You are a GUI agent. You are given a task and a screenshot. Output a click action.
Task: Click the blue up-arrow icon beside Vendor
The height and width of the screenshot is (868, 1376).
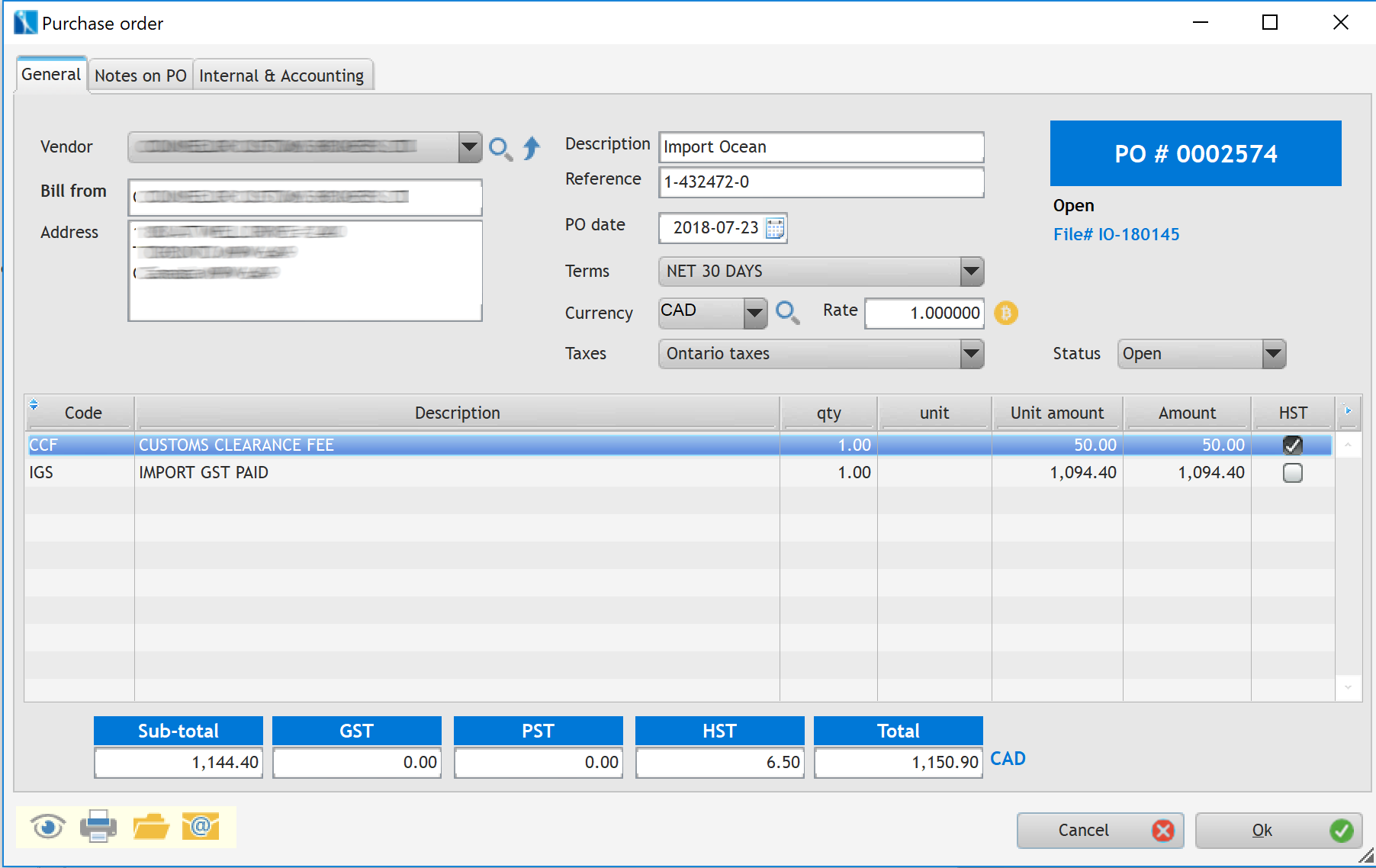[532, 147]
